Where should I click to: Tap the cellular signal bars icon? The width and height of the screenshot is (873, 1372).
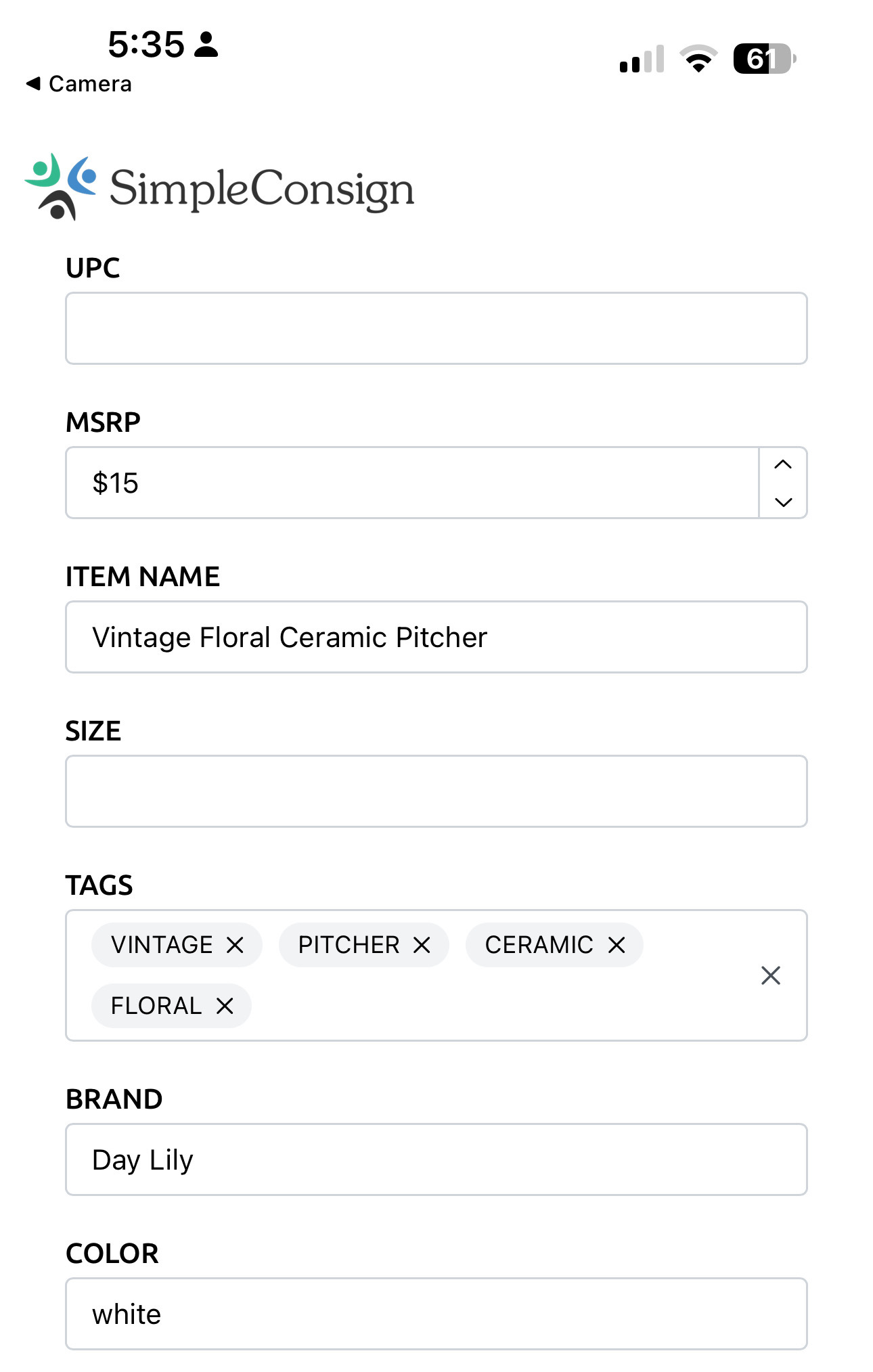(x=641, y=60)
